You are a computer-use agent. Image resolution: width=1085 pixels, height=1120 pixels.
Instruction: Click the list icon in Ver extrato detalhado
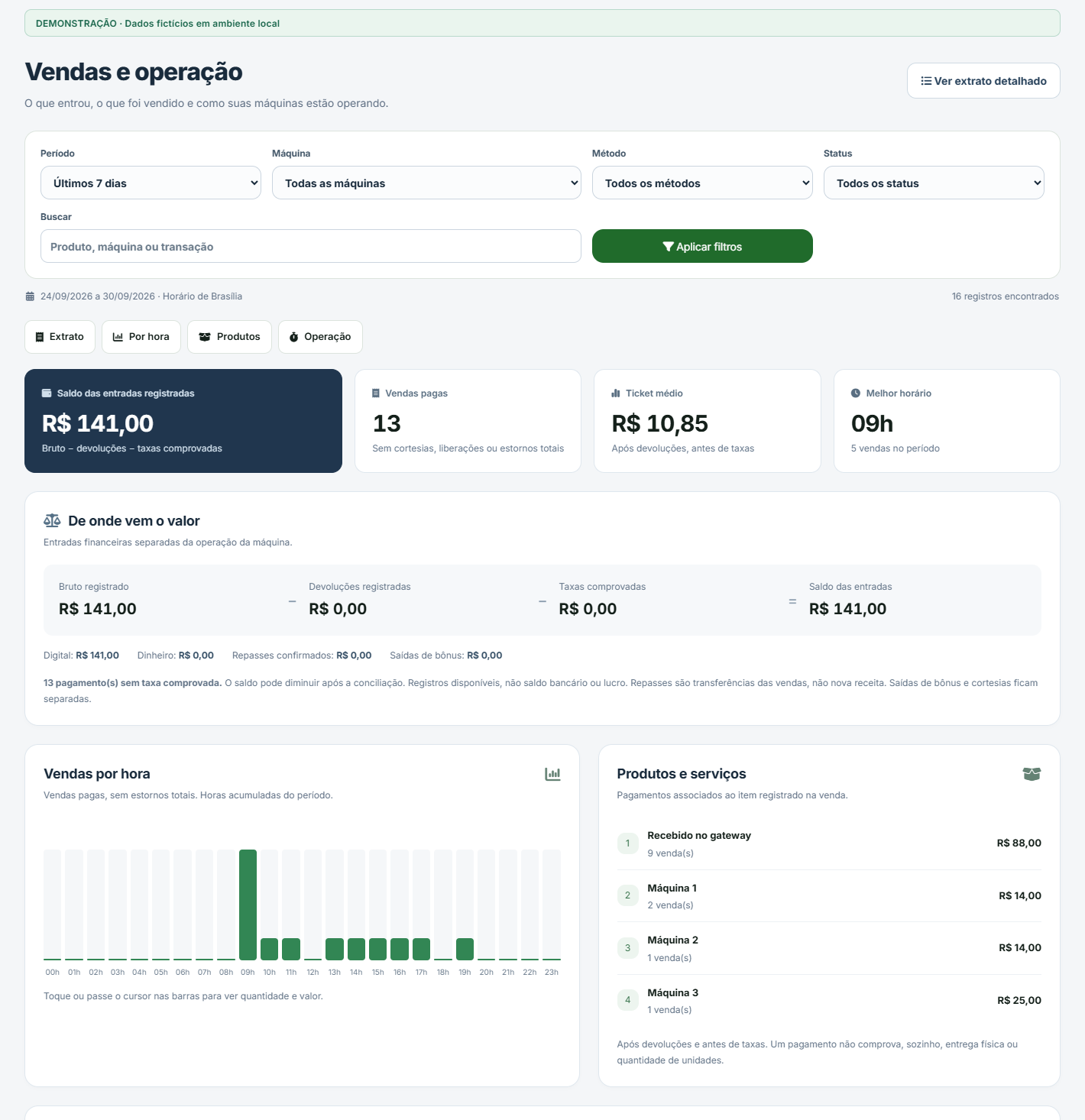(926, 81)
